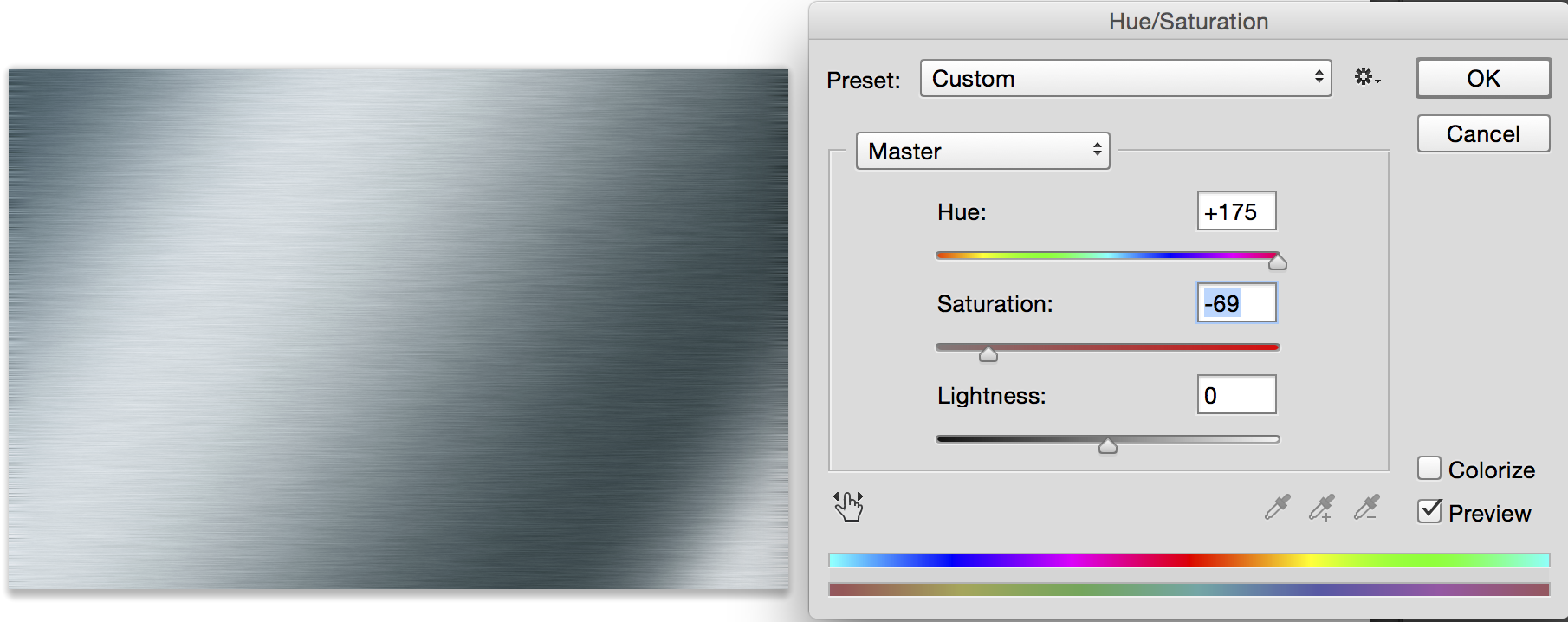This screenshot has width=1568, height=622.
Task: Click the Hue: label
Action: (x=962, y=212)
